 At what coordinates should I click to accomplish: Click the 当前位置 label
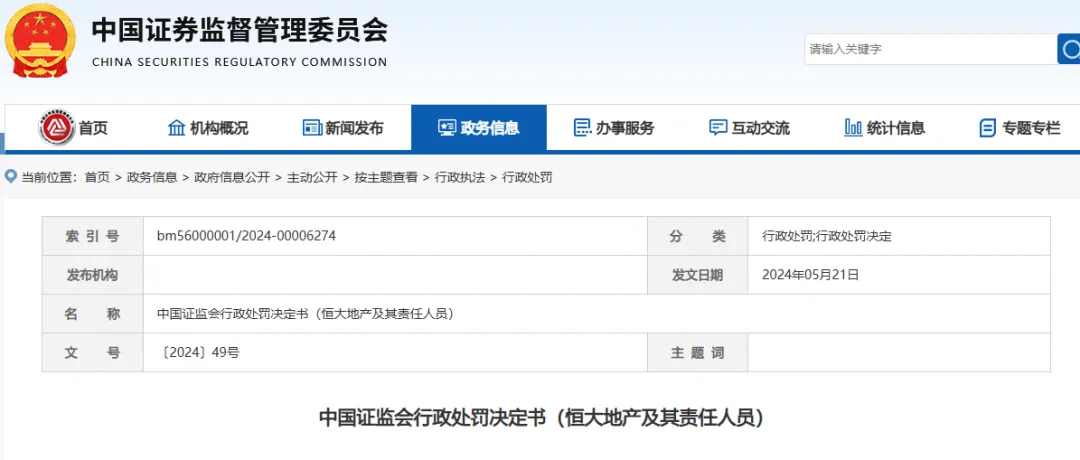pos(49,178)
